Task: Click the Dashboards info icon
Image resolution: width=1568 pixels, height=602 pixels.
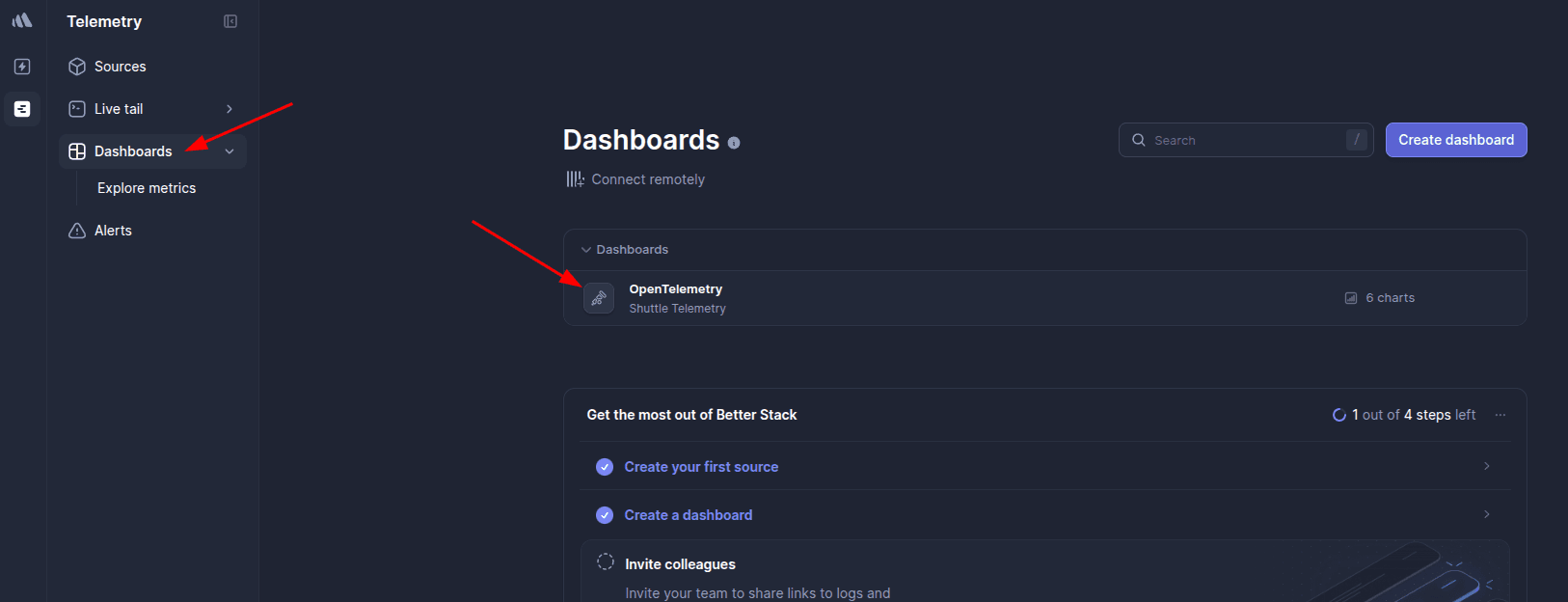Action: click(x=734, y=143)
